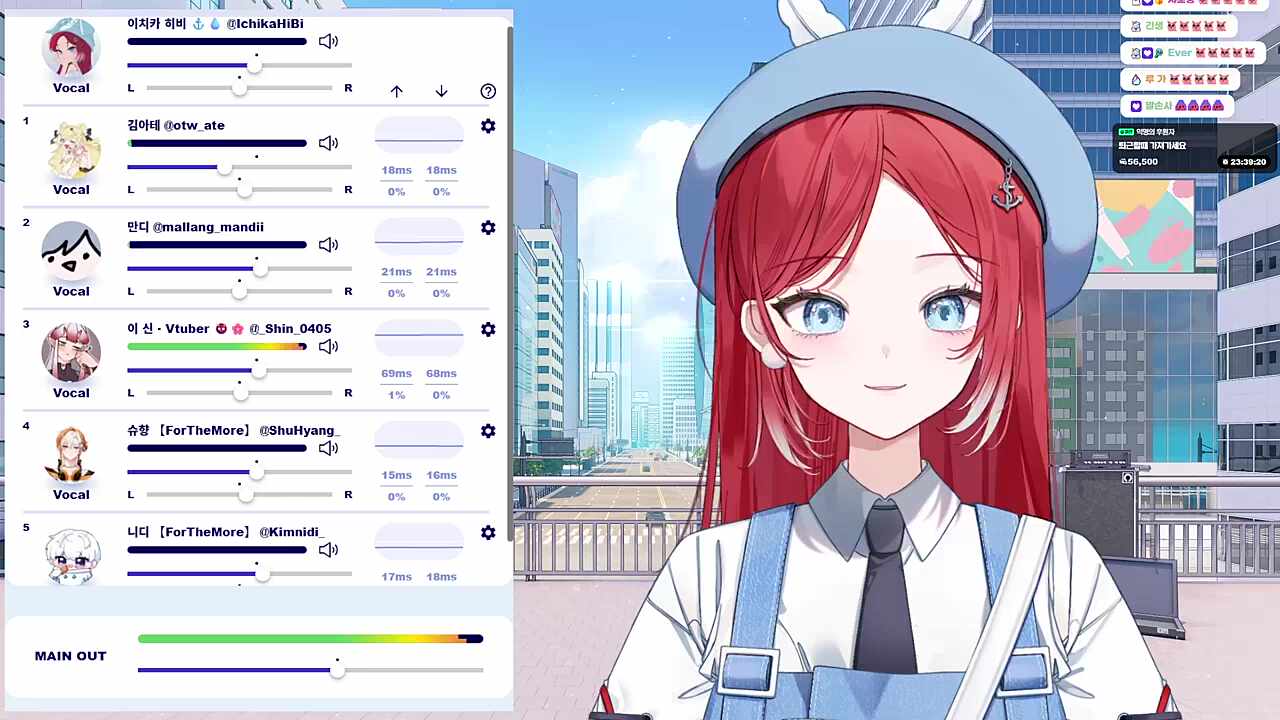Mute the speaker icon for 만디 @mallang_mandii
The image size is (1280, 720).
point(328,245)
